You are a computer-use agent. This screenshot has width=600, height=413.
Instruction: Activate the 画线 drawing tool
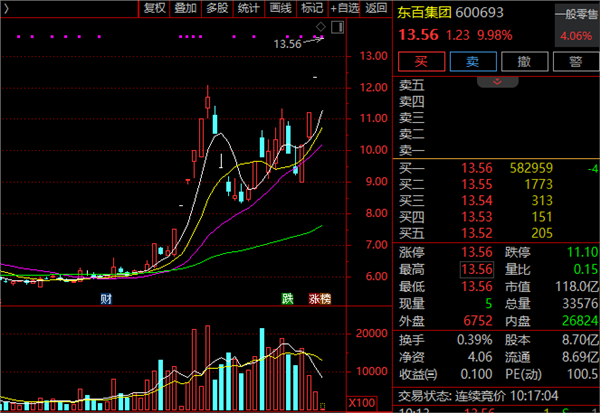(281, 9)
